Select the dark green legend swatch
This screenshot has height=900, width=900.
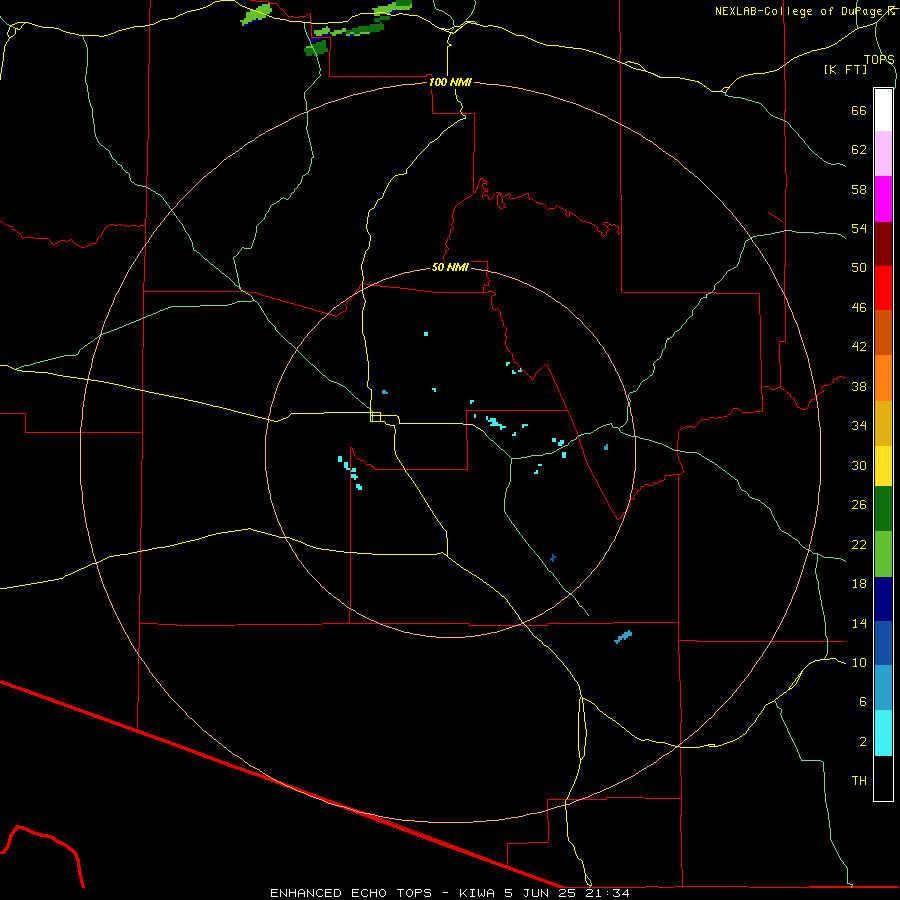coord(883,509)
